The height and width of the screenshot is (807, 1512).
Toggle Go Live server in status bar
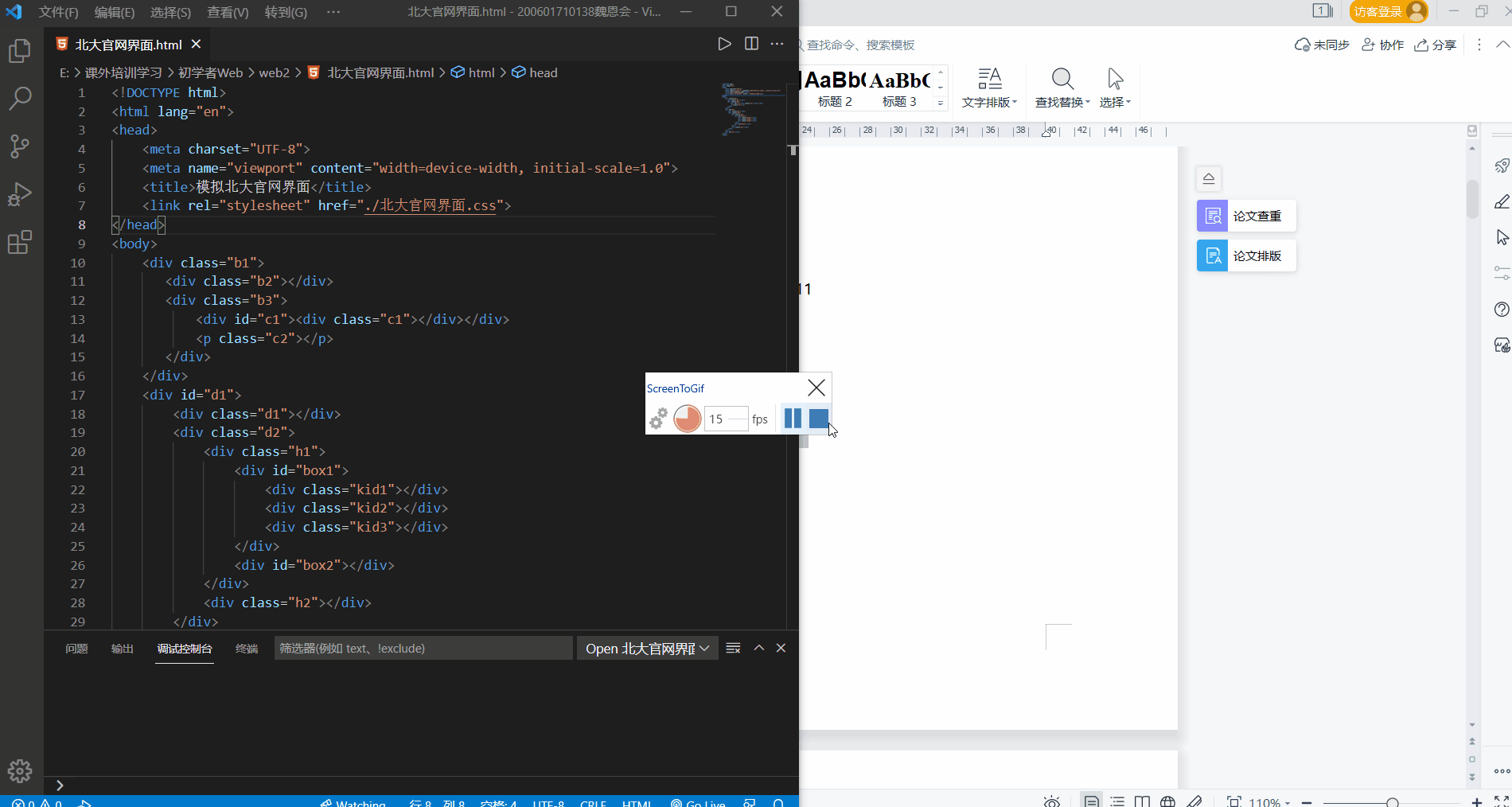(698, 802)
